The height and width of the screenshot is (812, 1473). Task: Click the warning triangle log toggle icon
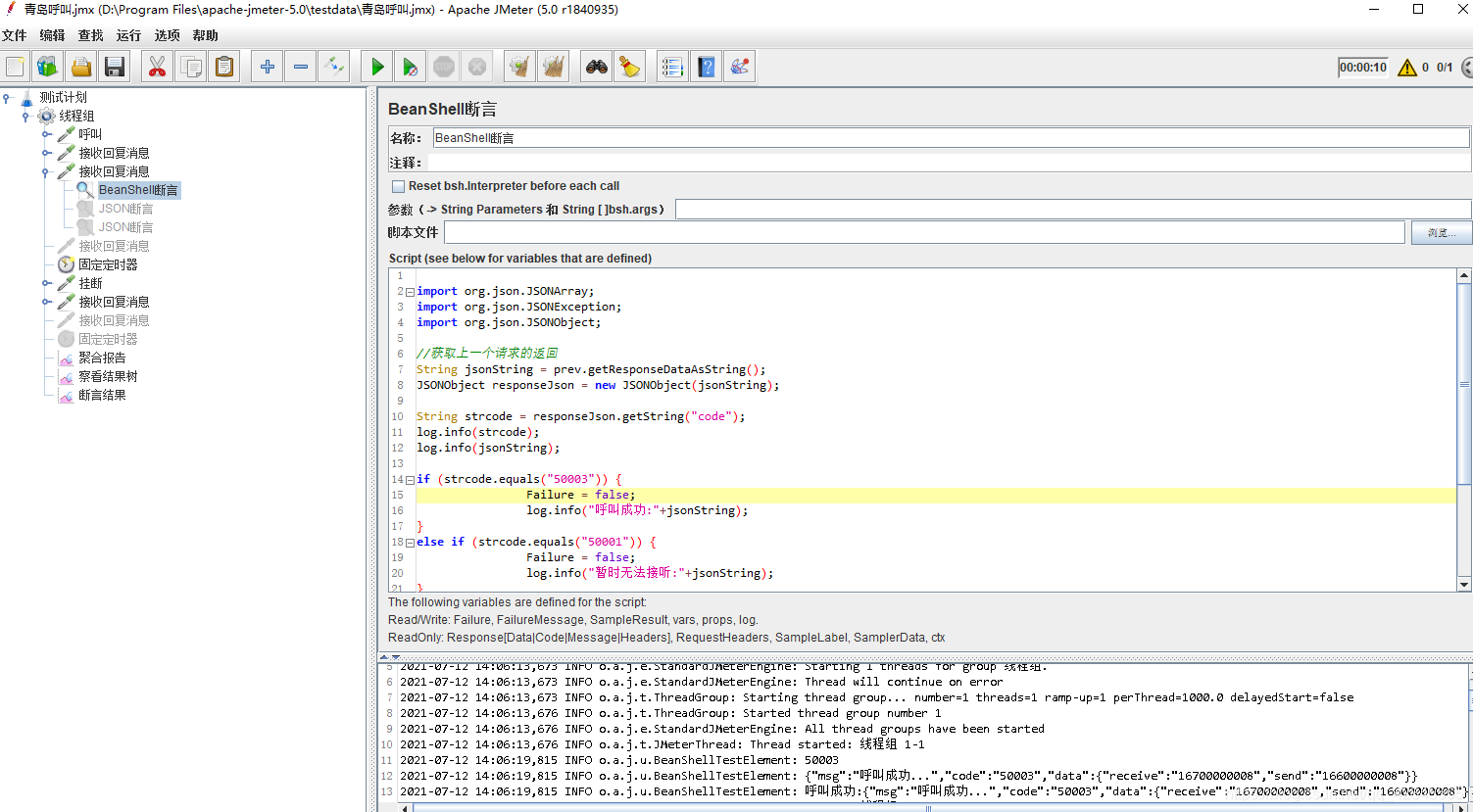pyautogui.click(x=1407, y=68)
